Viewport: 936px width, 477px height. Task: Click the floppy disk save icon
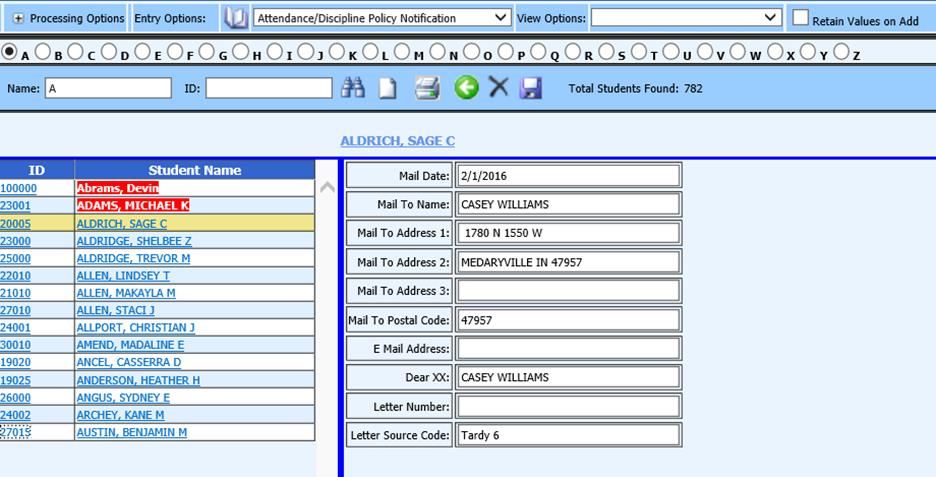(531, 88)
